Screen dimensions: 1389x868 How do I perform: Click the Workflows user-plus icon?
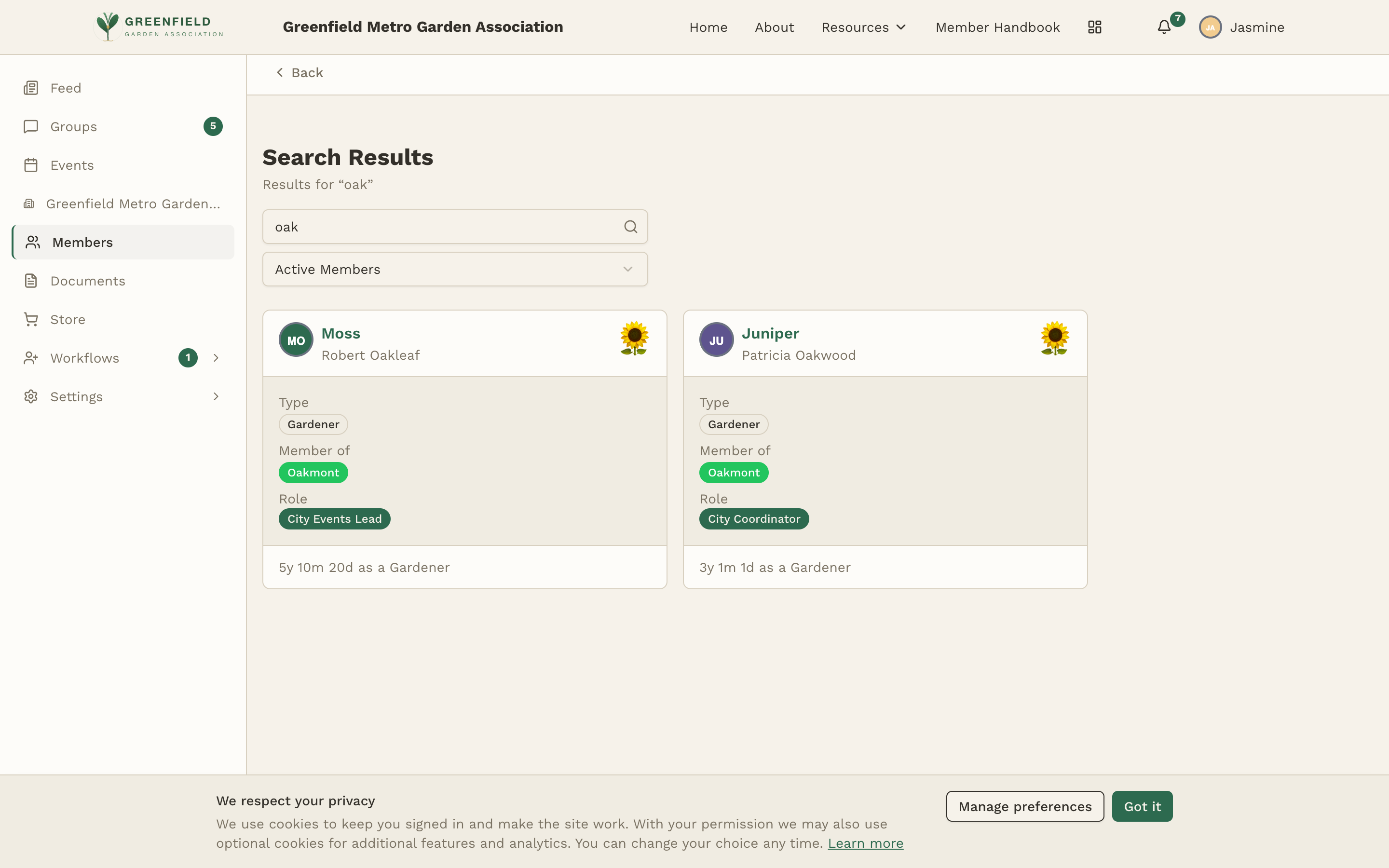[31, 358]
